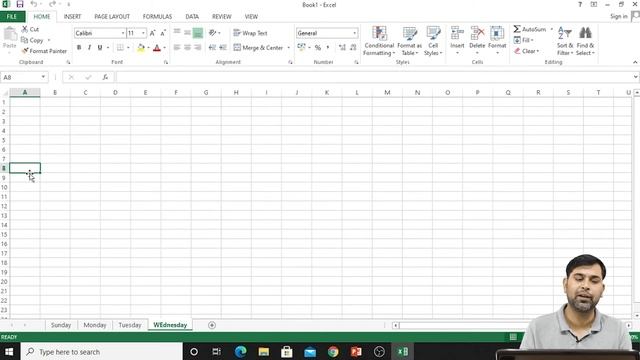The height and width of the screenshot is (360, 640).
Task: Click Increase Font Size icon
Action: pos(153,33)
